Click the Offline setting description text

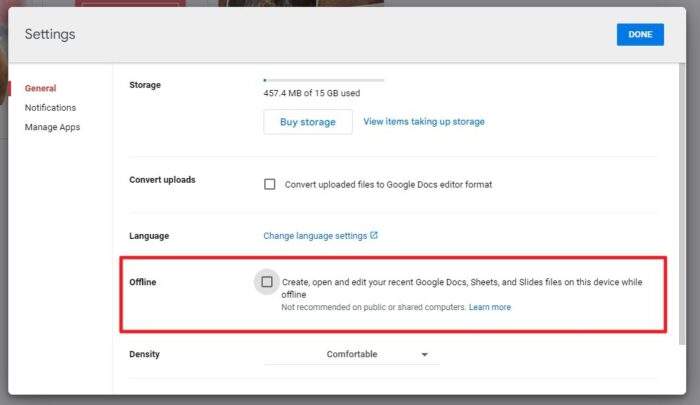462,288
